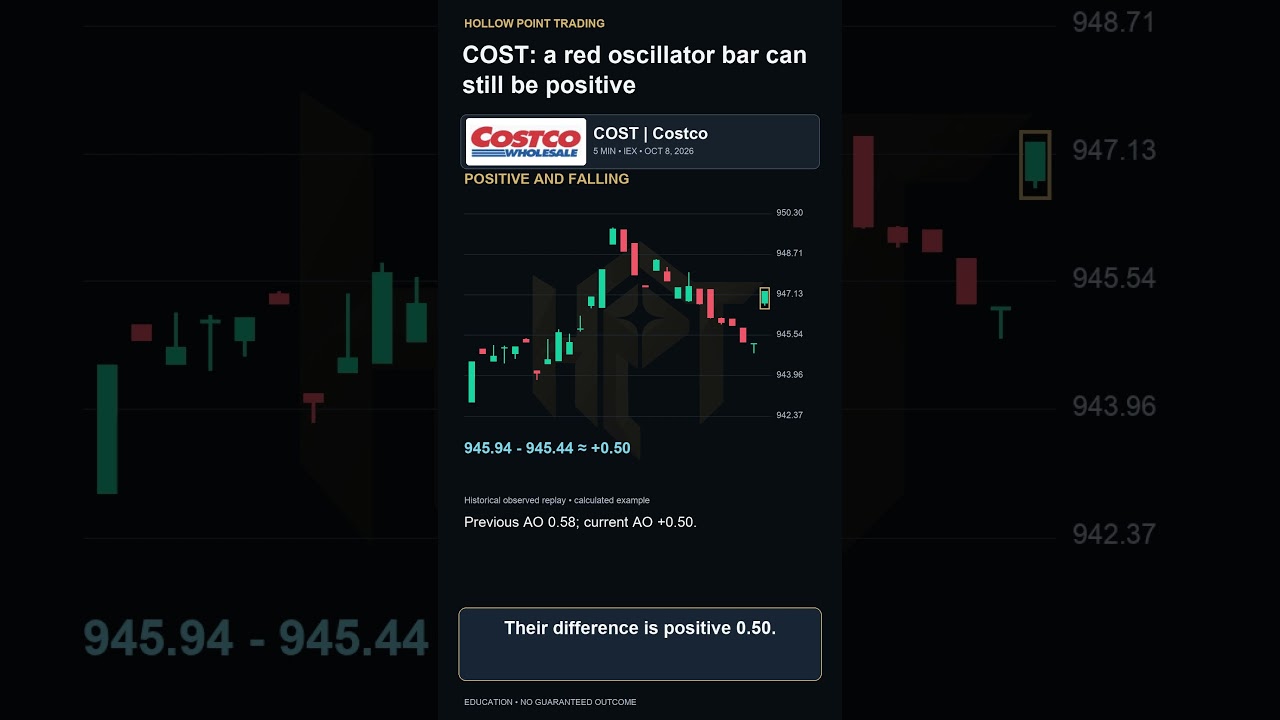
Task: Click the large background 947.13 label
Action: [1114, 150]
